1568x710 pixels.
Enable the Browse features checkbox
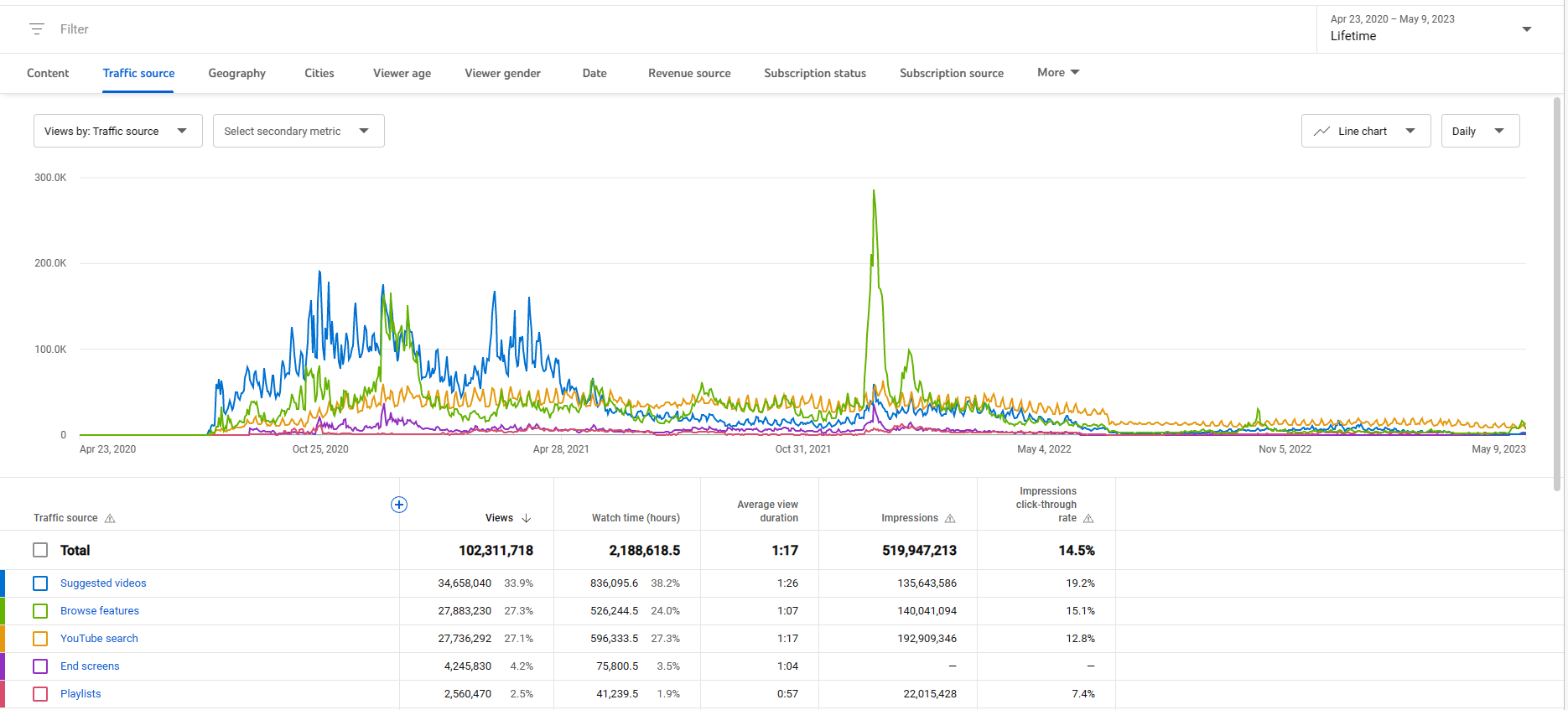tap(40, 611)
